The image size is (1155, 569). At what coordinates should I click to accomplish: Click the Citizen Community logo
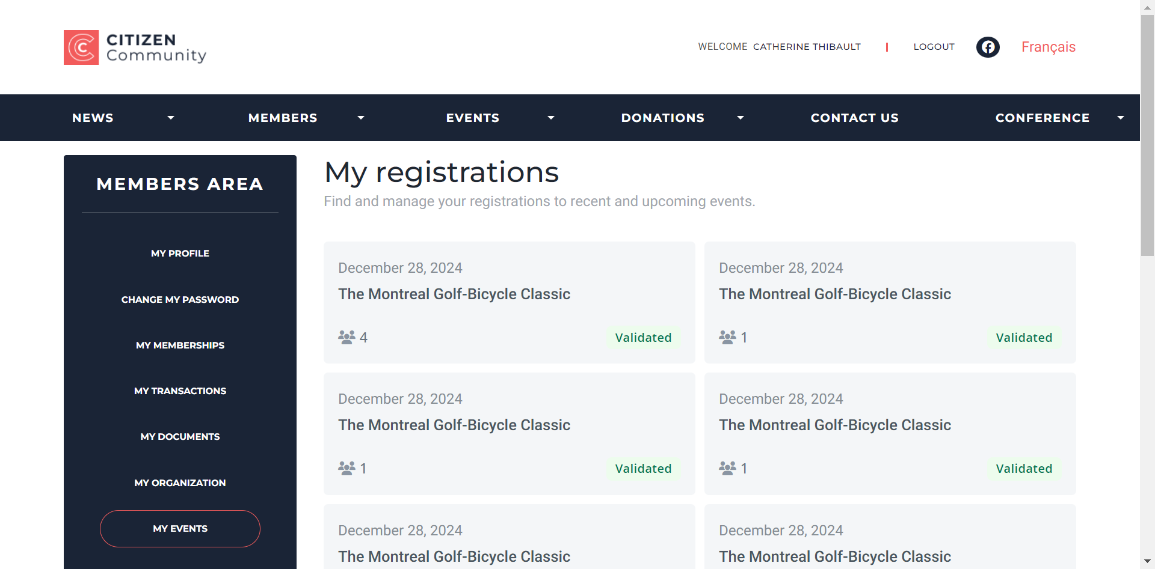[x=135, y=47]
